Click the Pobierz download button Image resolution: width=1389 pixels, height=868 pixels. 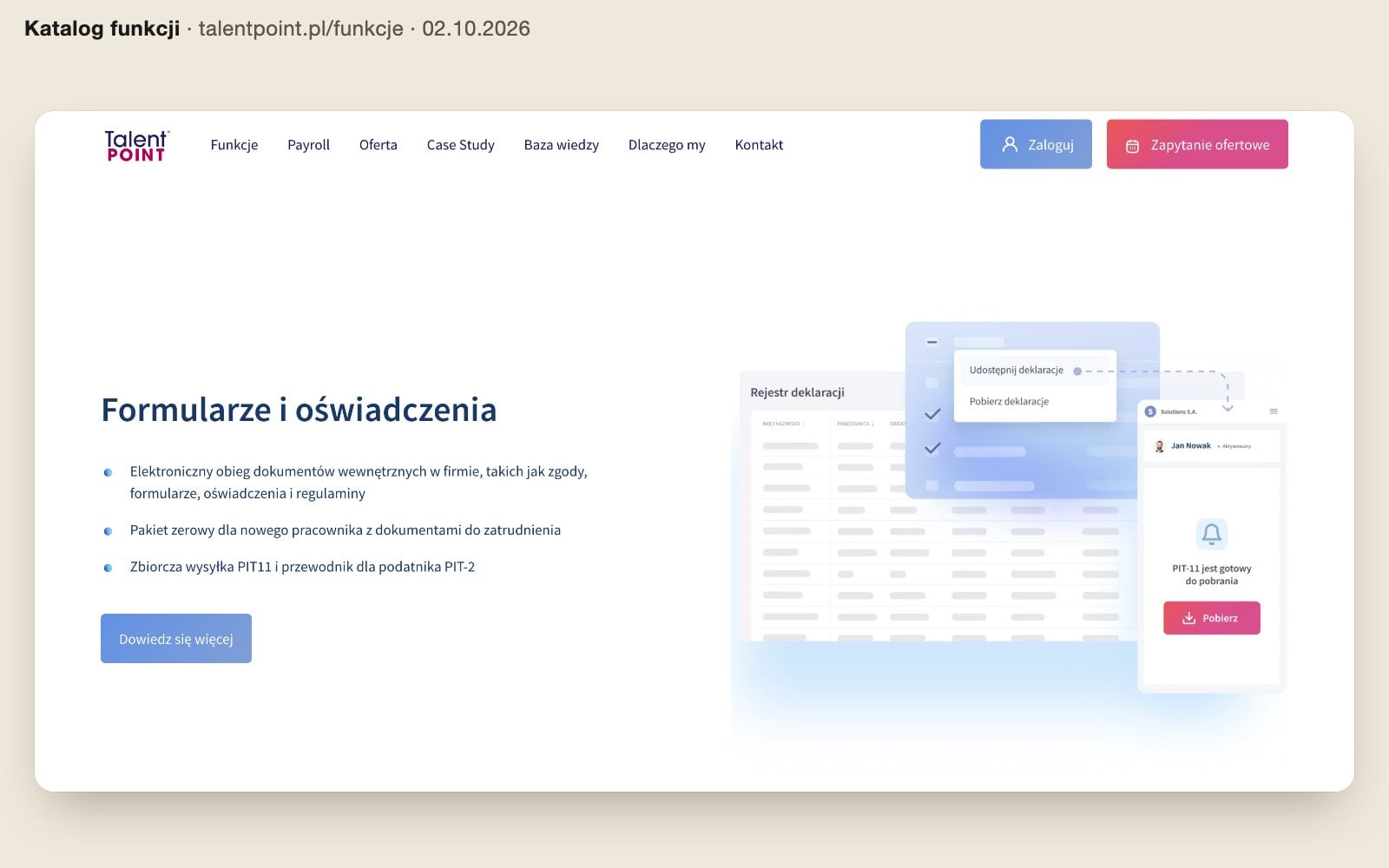[x=1212, y=618]
